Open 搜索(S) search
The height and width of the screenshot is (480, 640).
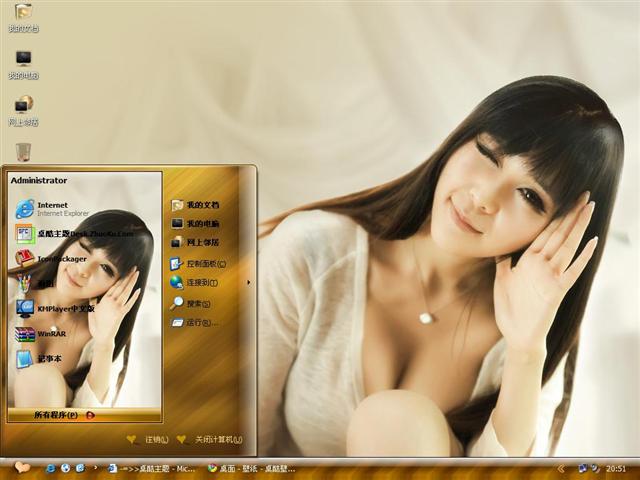pyautogui.click(x=191, y=304)
